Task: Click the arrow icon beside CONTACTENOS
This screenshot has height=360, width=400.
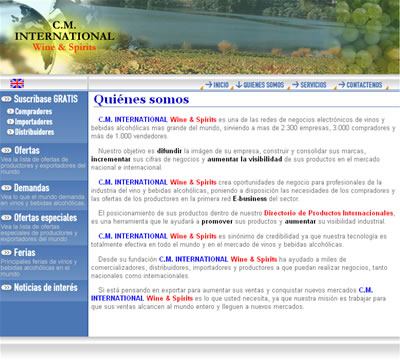Action: click(x=342, y=85)
